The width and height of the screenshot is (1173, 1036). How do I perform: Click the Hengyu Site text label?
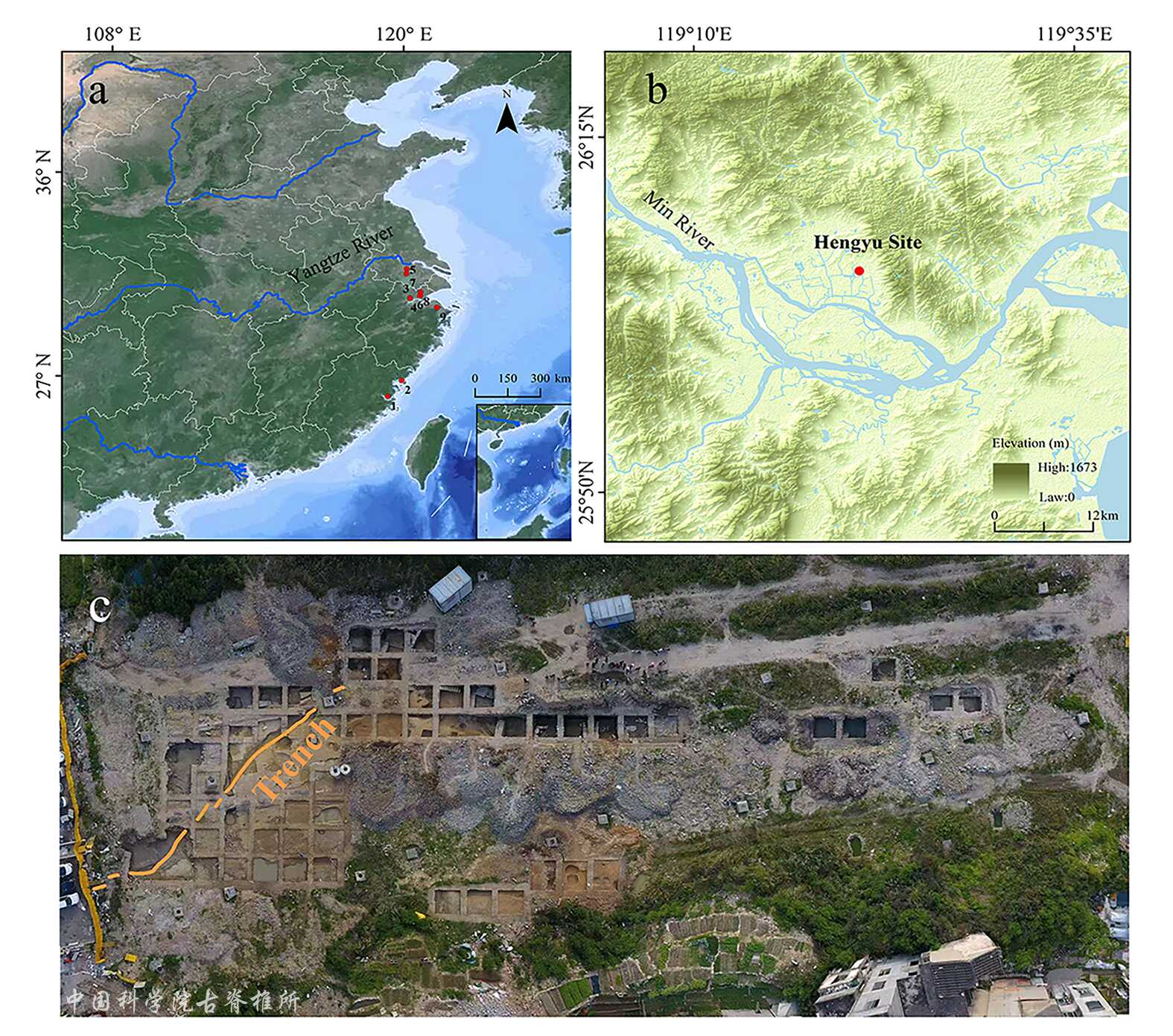click(x=867, y=243)
